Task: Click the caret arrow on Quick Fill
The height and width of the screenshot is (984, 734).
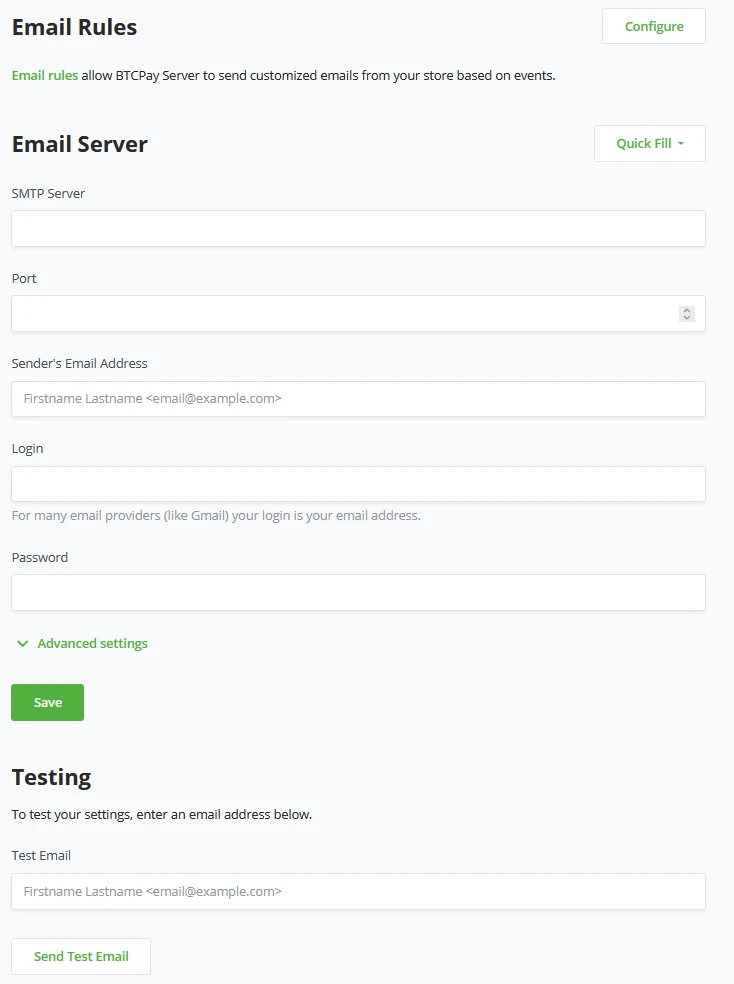Action: click(x=681, y=144)
